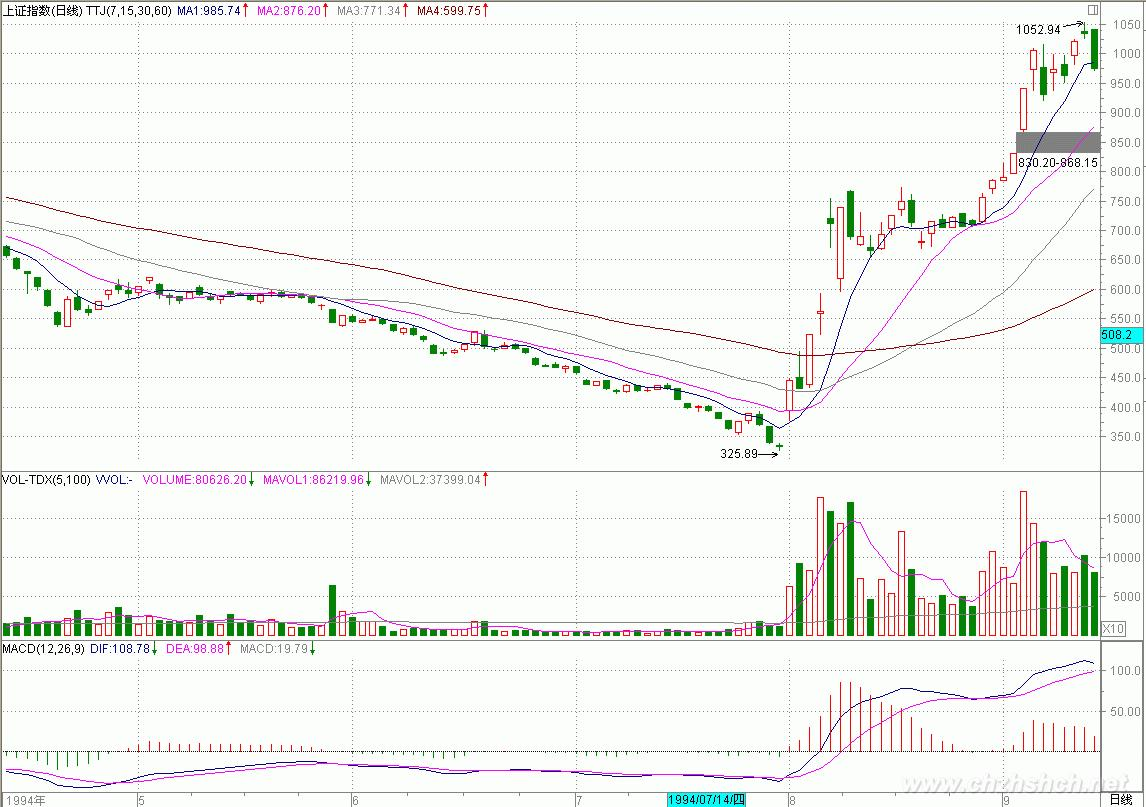Click the 上证指数(日线) chart title
This screenshot has width=1146, height=807.
43,10
